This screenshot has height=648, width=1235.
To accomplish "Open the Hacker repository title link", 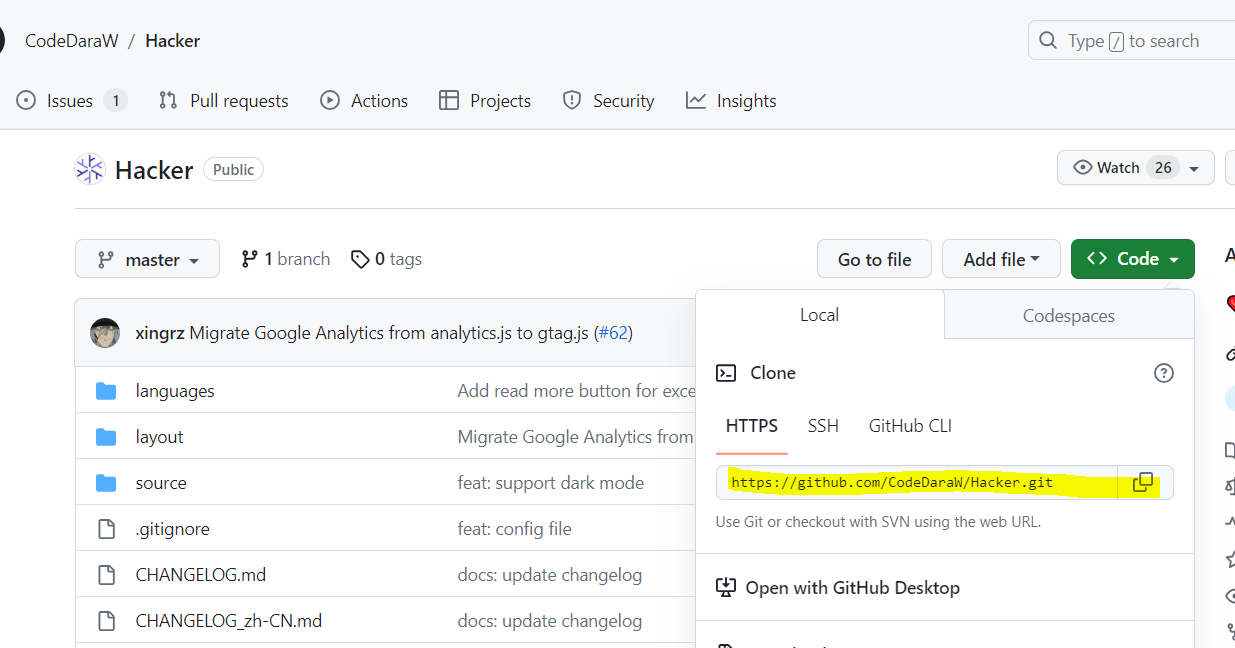I will pyautogui.click(x=154, y=170).
